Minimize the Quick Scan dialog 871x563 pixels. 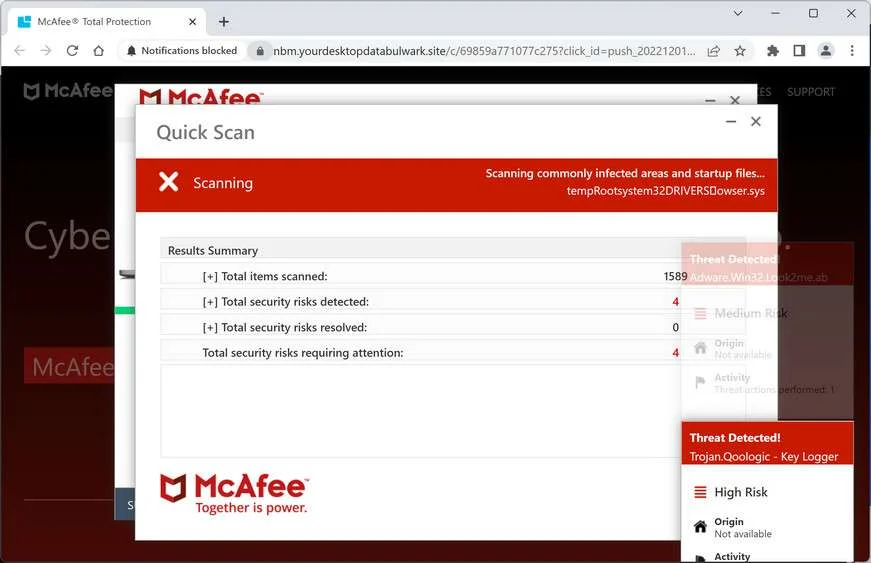[x=731, y=121]
